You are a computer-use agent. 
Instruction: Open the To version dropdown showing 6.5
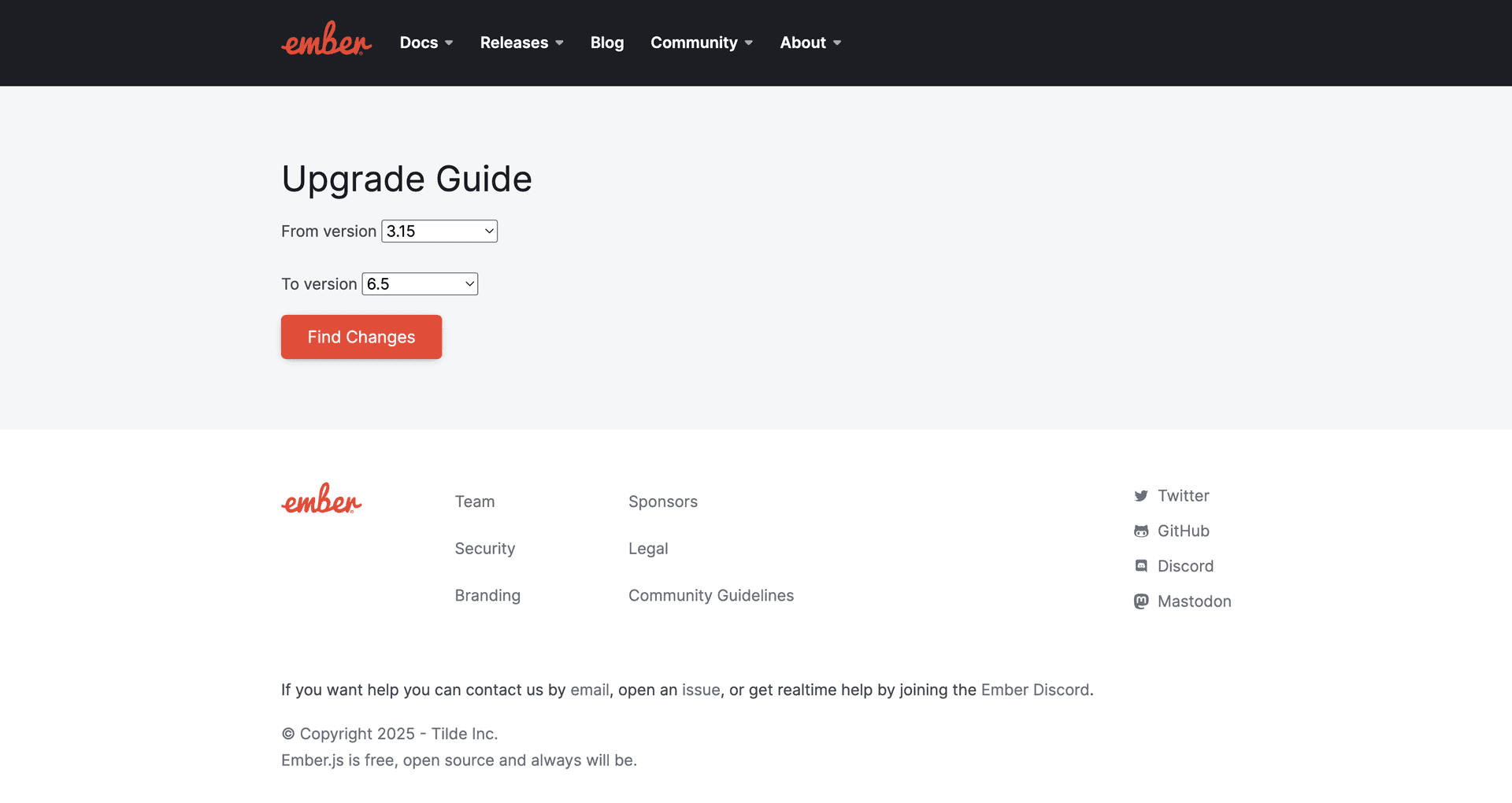420,283
